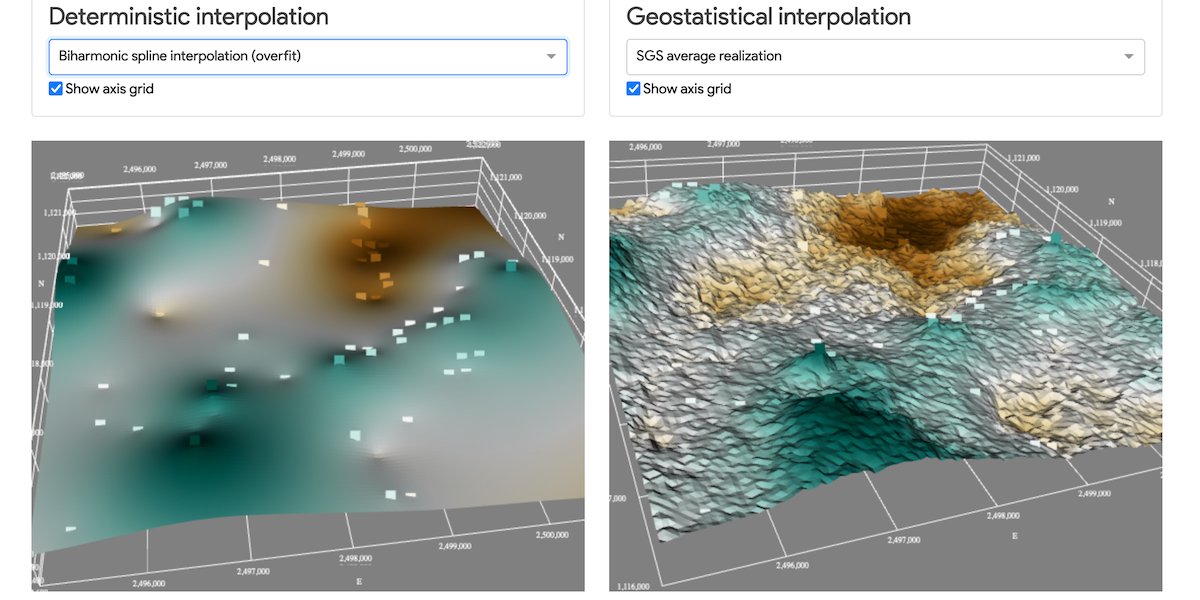The width and height of the screenshot is (1200, 600).
Task: Click the "Geostatistical interpolation" heading
Action: 768,16
